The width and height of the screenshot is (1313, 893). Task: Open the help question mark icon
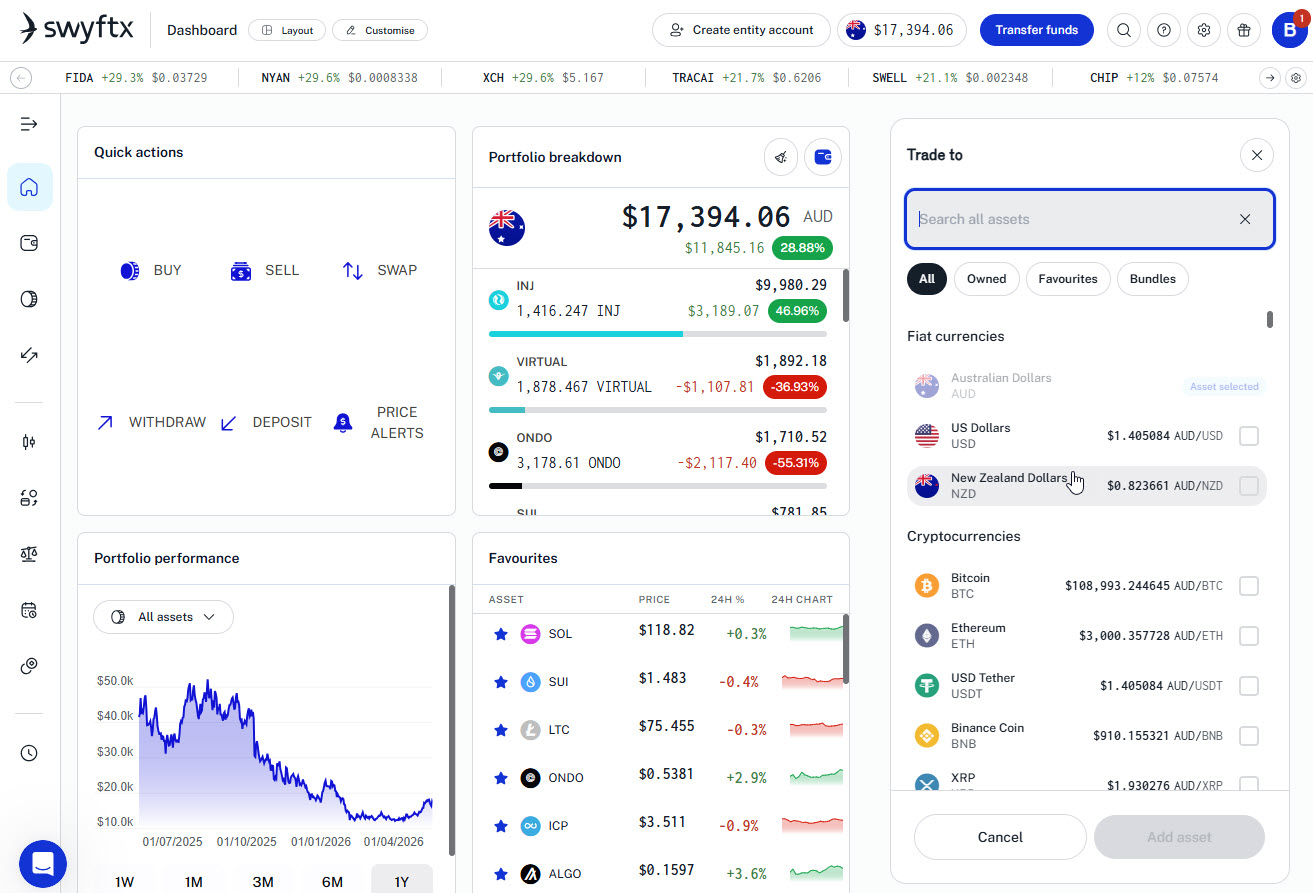pyautogui.click(x=1164, y=30)
